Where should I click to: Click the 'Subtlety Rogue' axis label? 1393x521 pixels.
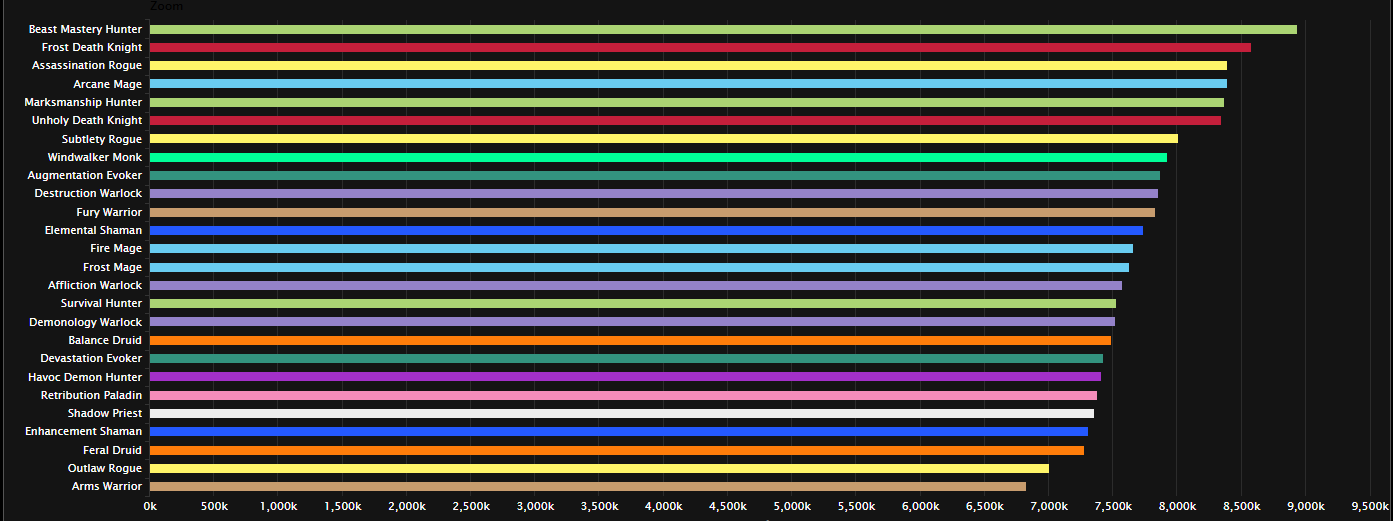click(102, 139)
